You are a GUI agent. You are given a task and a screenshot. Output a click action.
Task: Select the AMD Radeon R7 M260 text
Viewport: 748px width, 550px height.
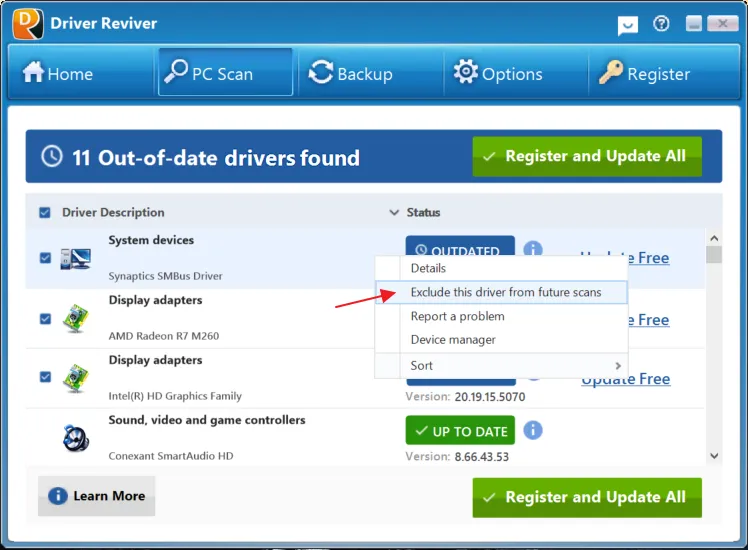pos(164,336)
